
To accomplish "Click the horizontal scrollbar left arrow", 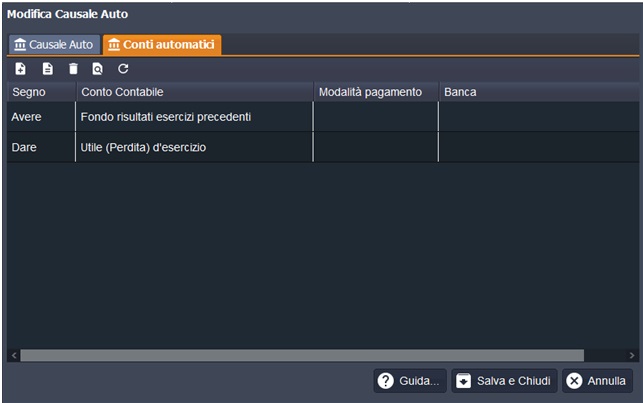I will coord(14,355).
